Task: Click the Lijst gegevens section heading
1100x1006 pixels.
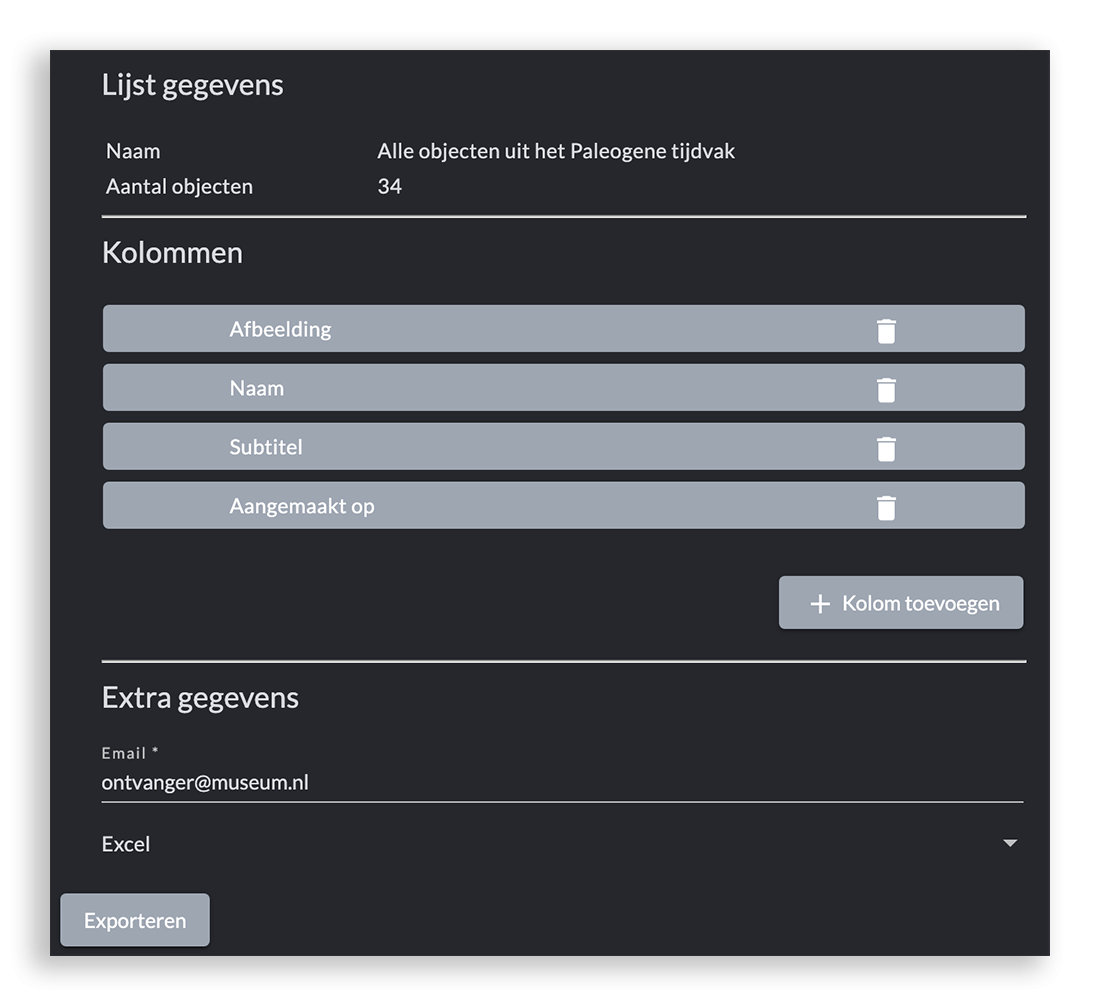Action: click(x=192, y=85)
